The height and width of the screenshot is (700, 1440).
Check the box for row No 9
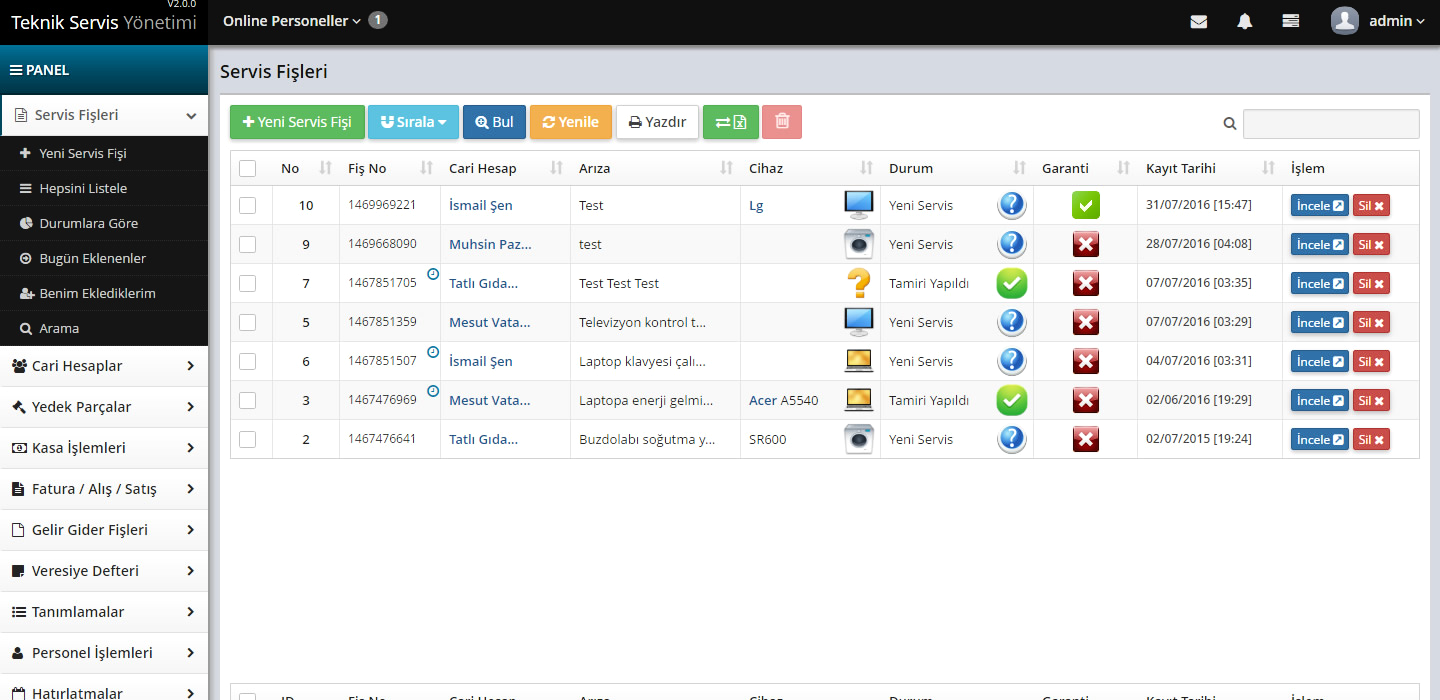248,244
